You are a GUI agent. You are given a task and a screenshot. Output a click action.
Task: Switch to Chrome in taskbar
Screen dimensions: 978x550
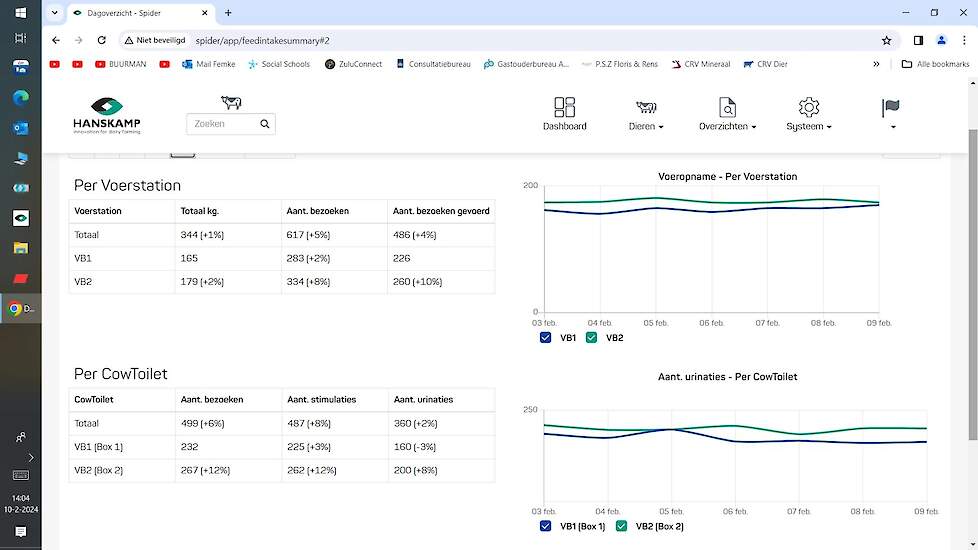click(x=21, y=308)
